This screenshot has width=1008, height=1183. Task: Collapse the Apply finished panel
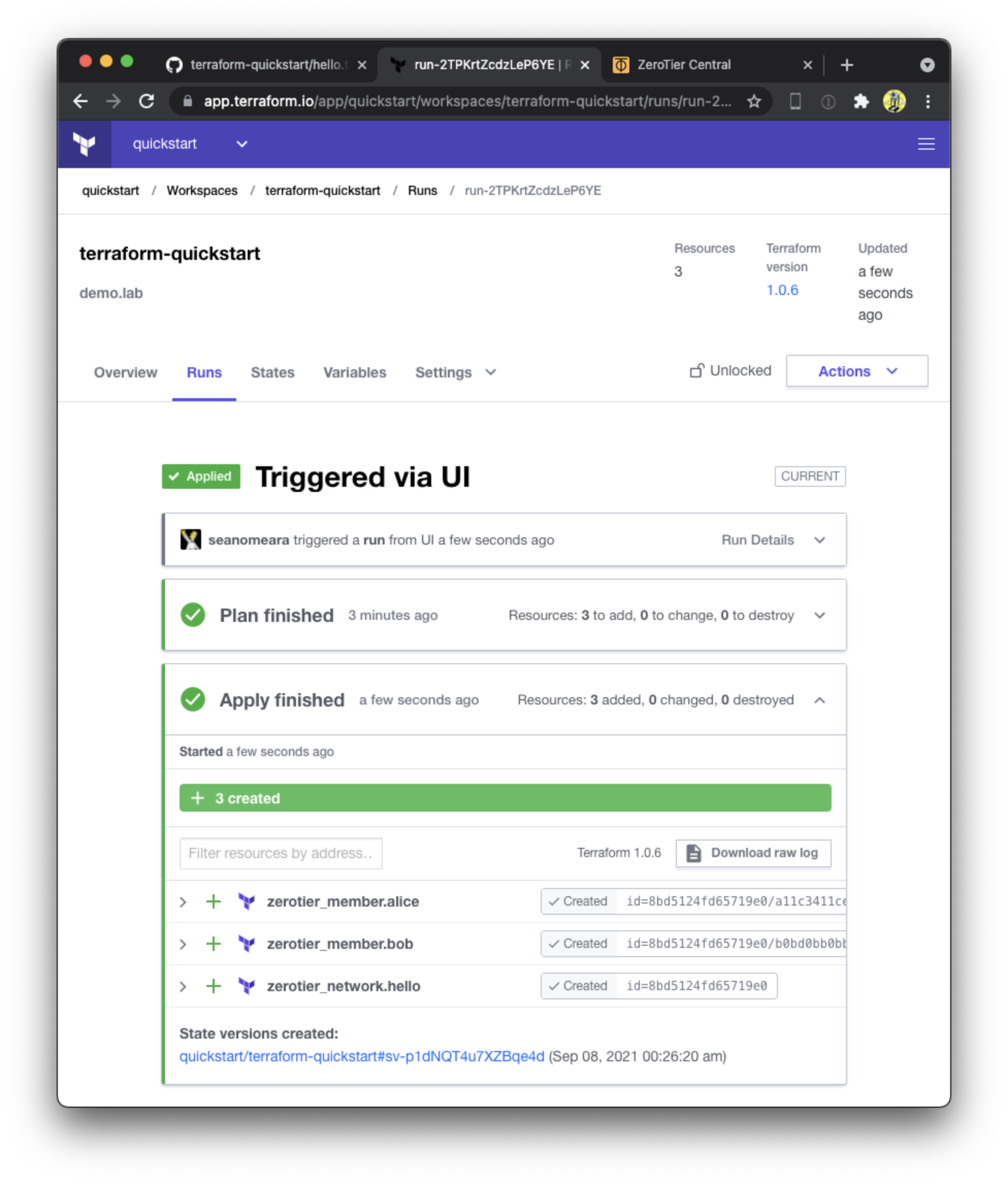819,700
